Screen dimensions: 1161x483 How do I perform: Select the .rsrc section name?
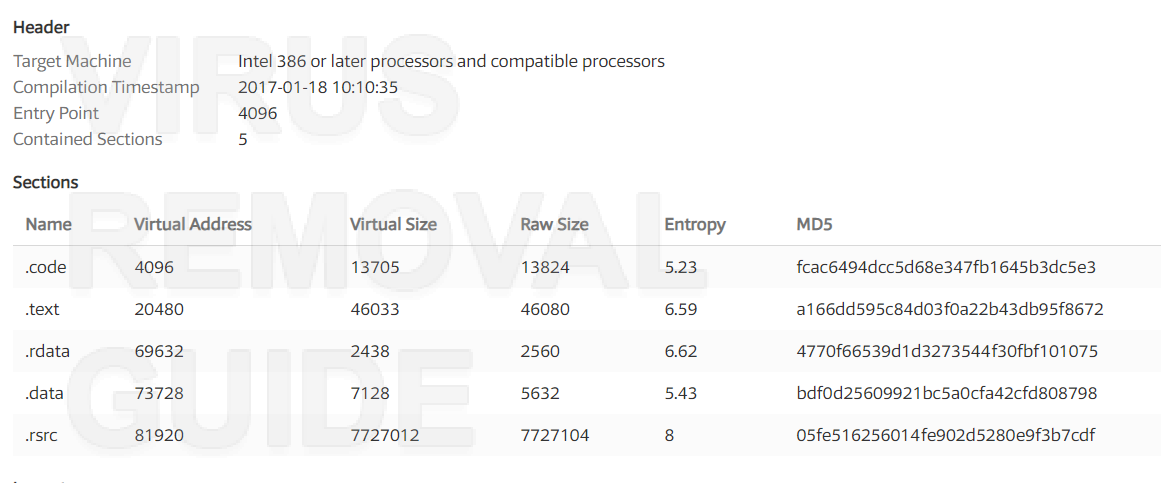click(x=41, y=436)
